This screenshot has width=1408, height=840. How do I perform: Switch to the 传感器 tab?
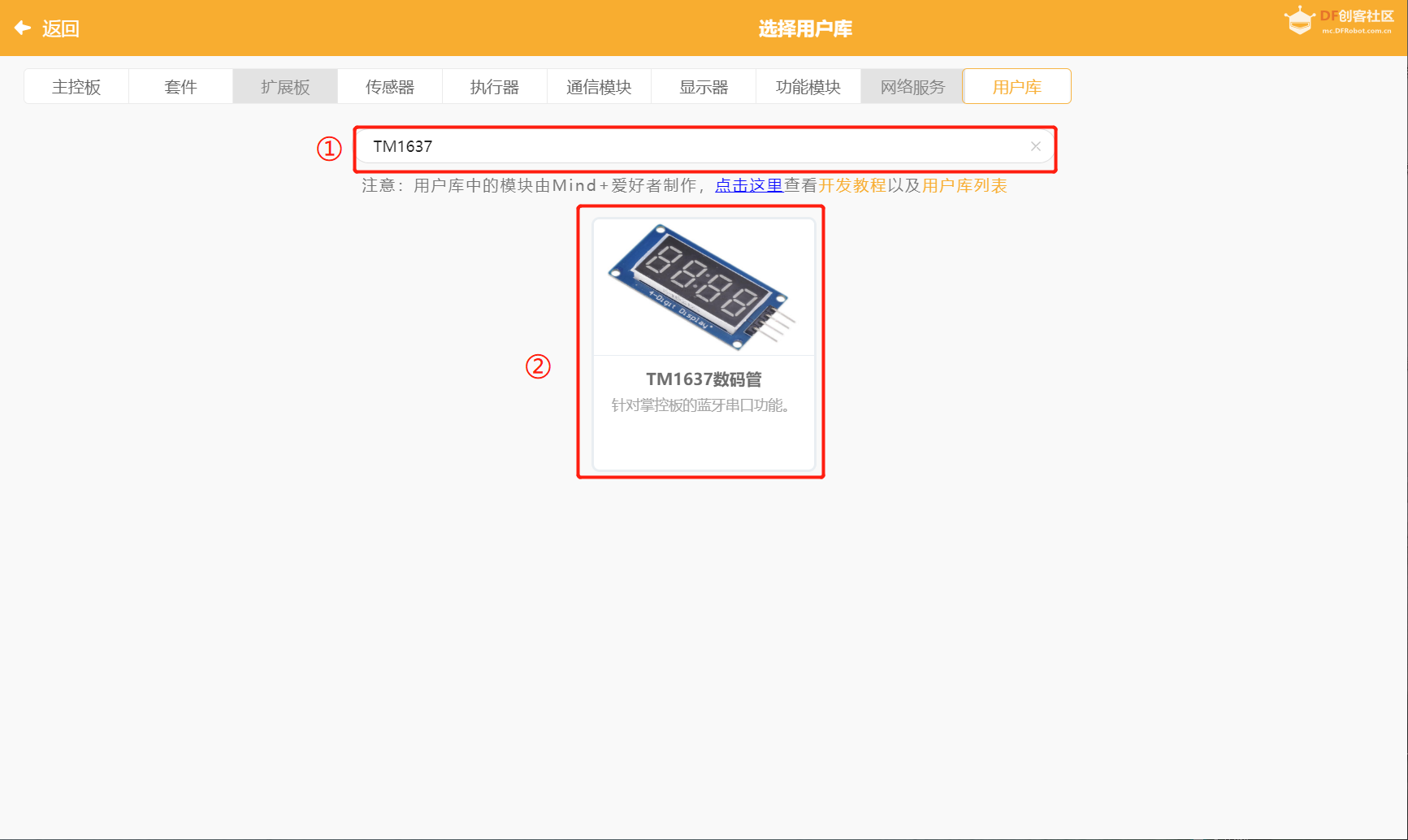coord(390,87)
